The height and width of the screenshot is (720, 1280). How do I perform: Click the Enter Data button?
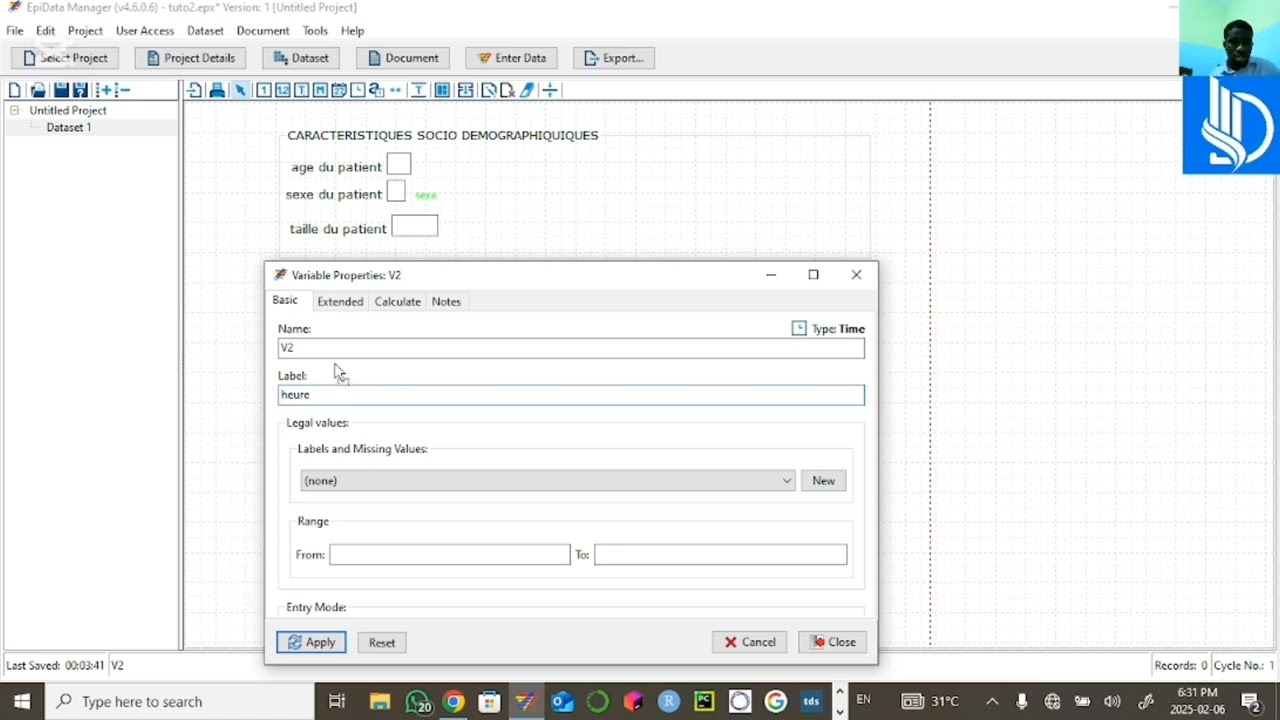pyautogui.click(x=512, y=58)
